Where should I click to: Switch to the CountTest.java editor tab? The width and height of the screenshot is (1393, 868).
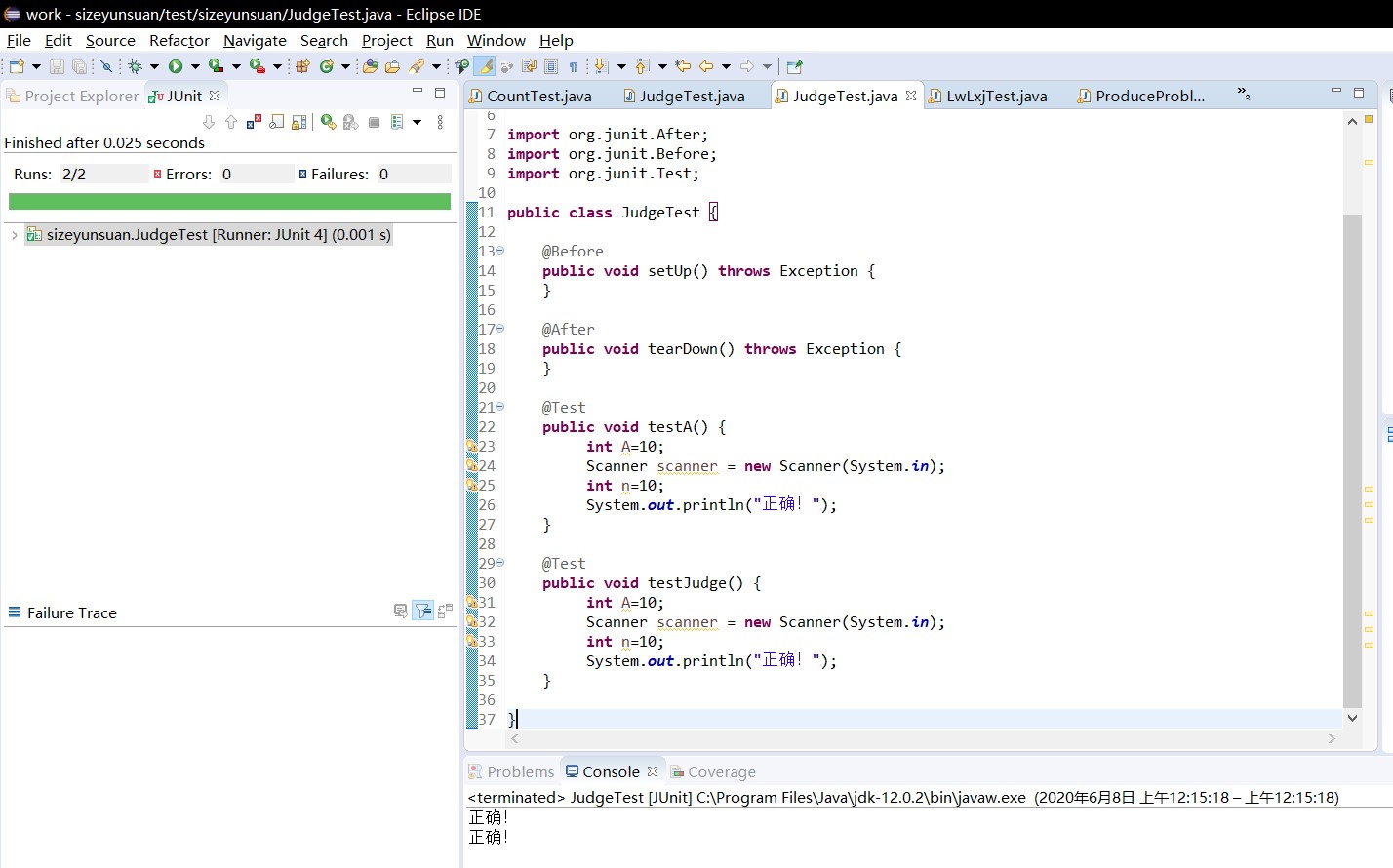[538, 96]
